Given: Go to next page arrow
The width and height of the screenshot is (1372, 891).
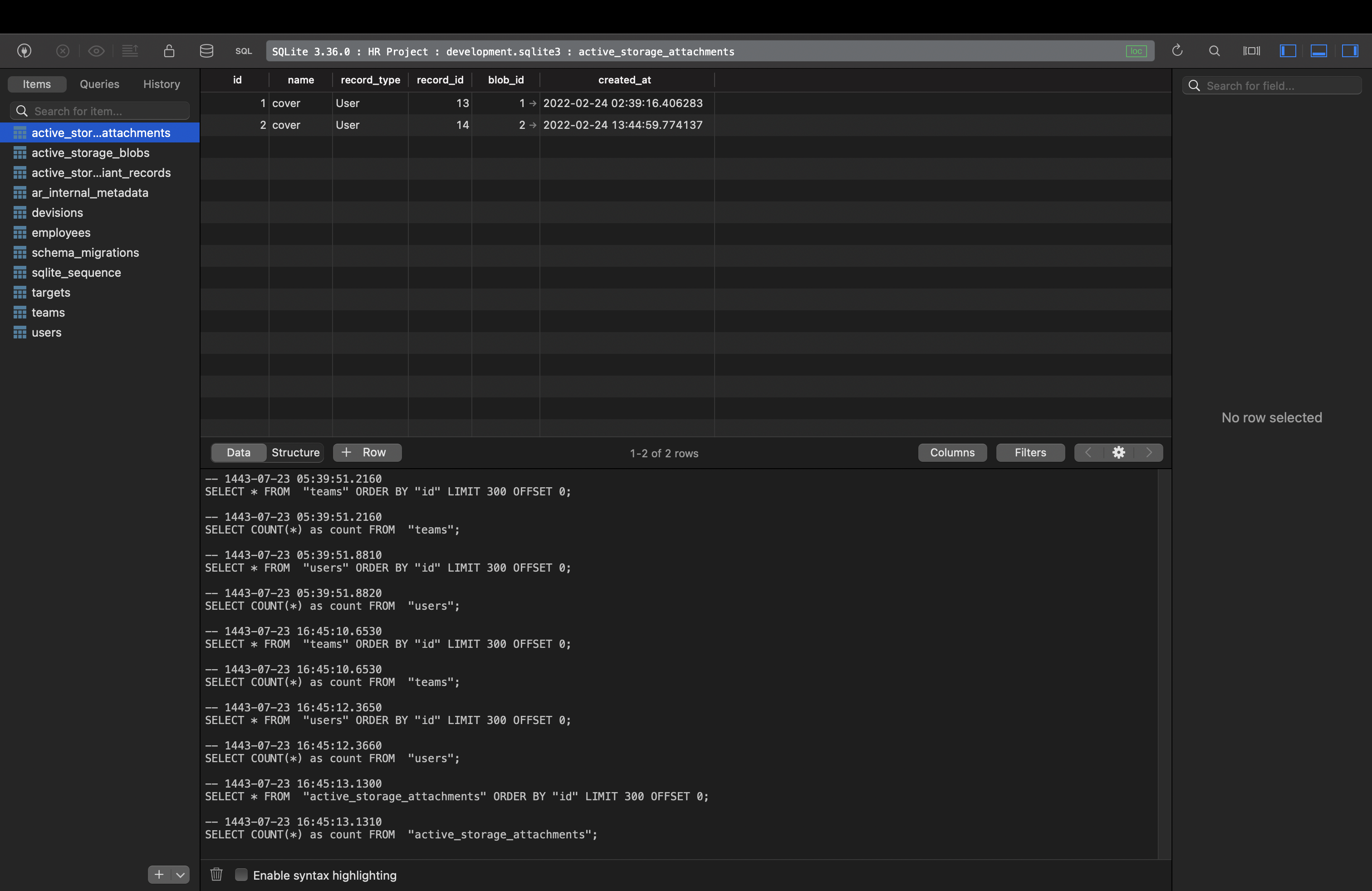Looking at the screenshot, I should [x=1149, y=452].
